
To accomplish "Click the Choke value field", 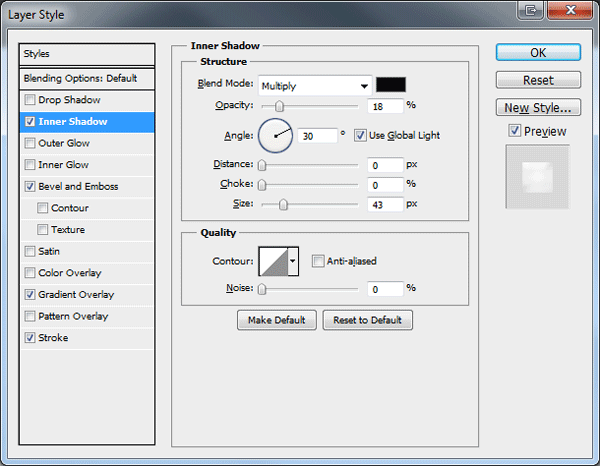I will [x=385, y=185].
